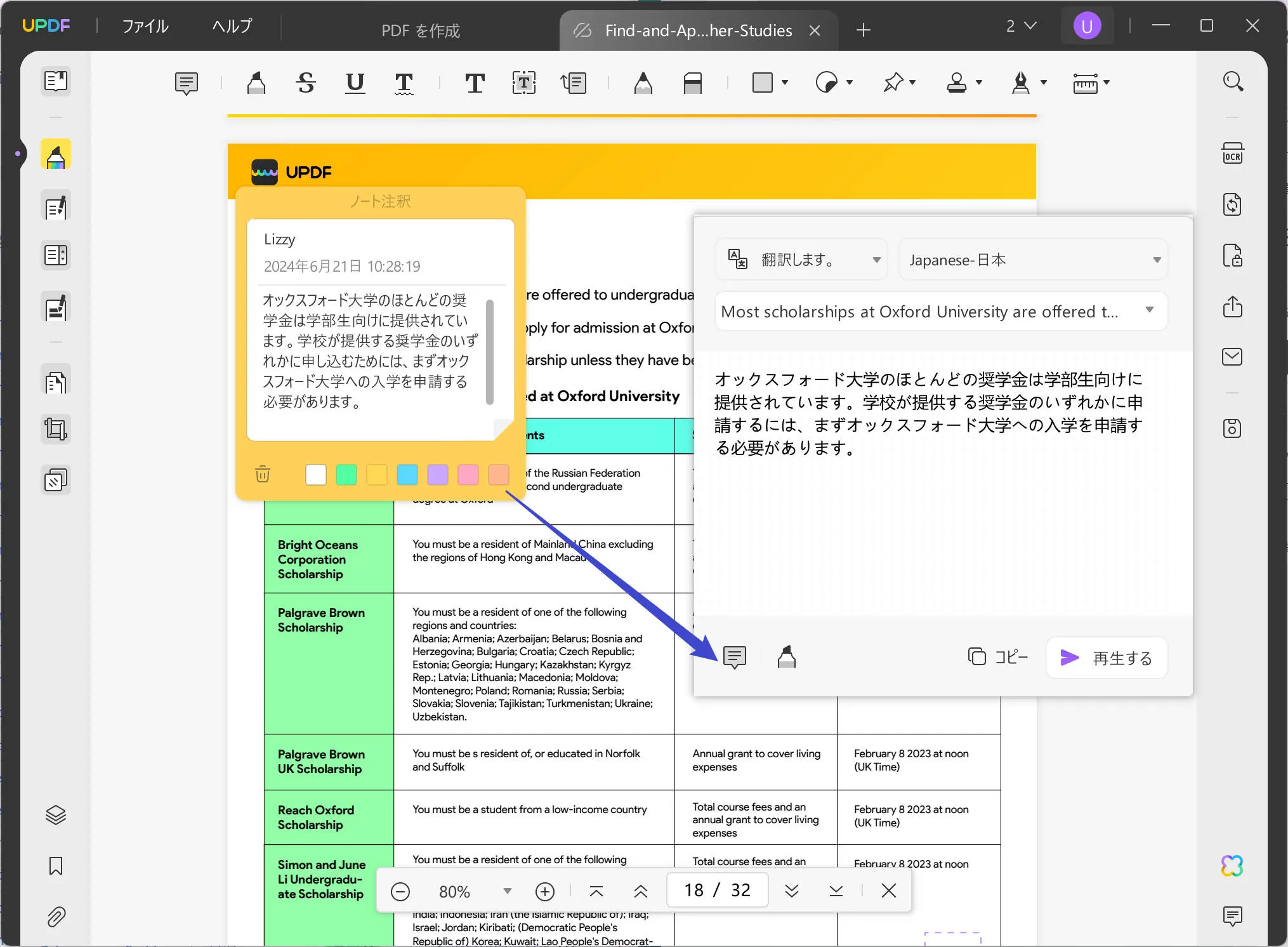Open the comments list panel icon
The height and width of the screenshot is (947, 1288).
[1232, 917]
